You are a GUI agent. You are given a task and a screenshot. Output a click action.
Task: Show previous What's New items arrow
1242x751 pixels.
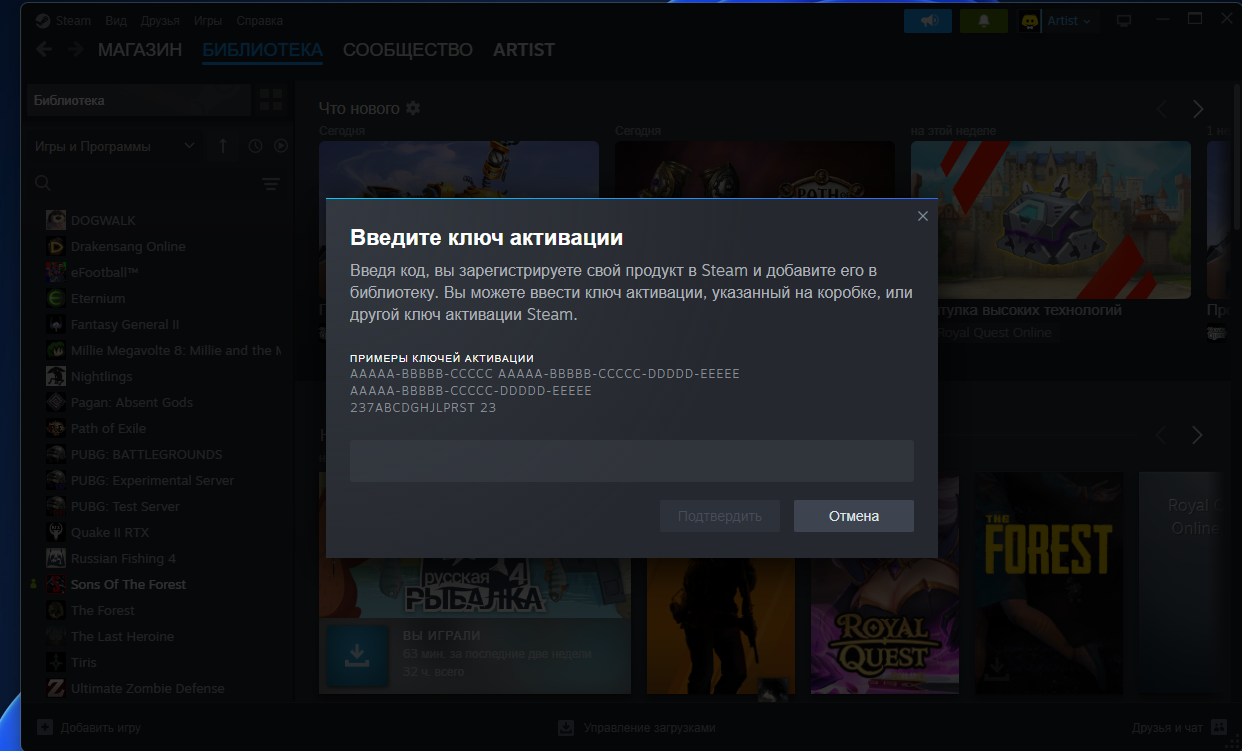coord(1162,108)
